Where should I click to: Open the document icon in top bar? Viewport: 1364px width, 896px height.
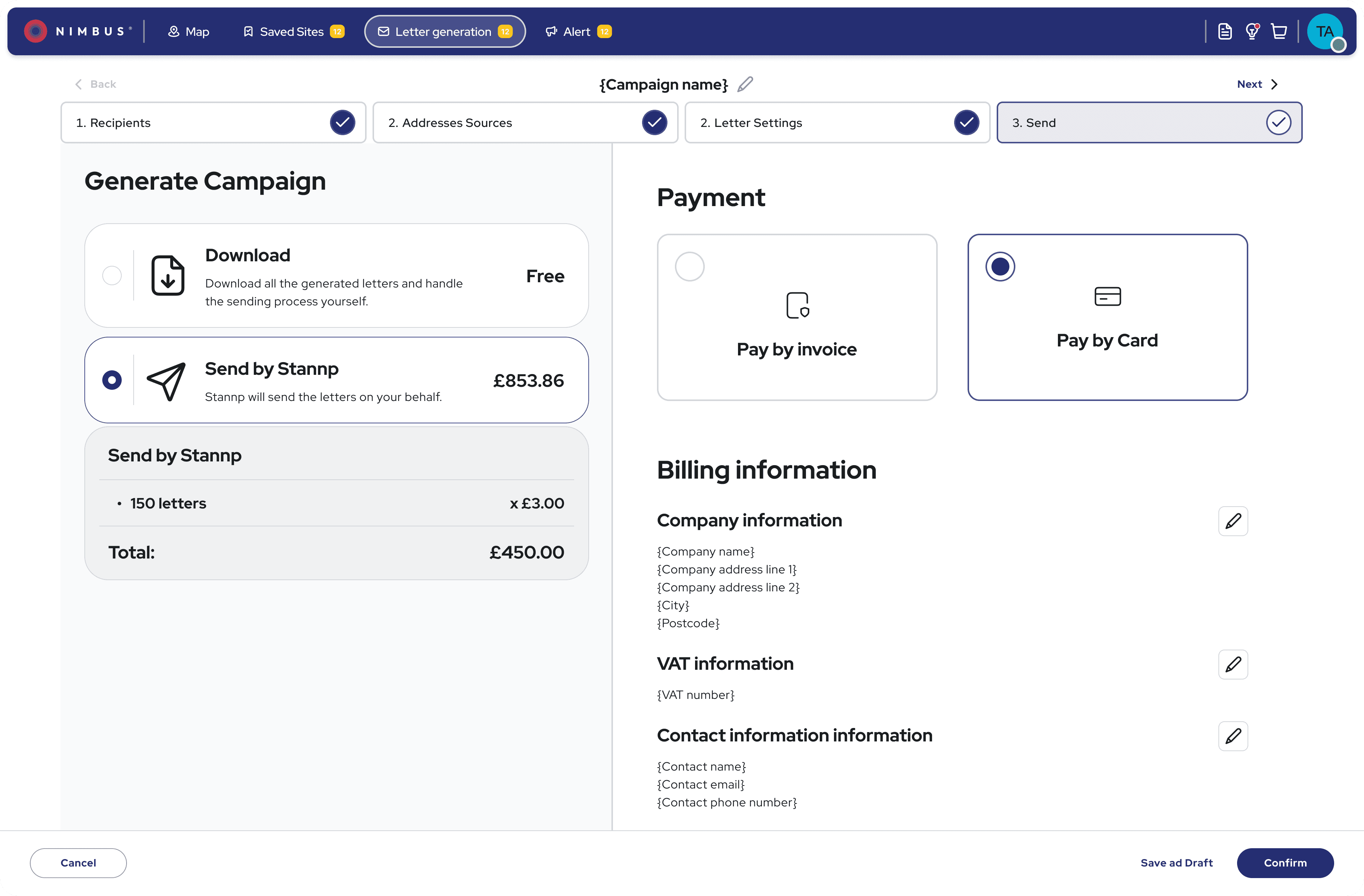tap(1225, 31)
